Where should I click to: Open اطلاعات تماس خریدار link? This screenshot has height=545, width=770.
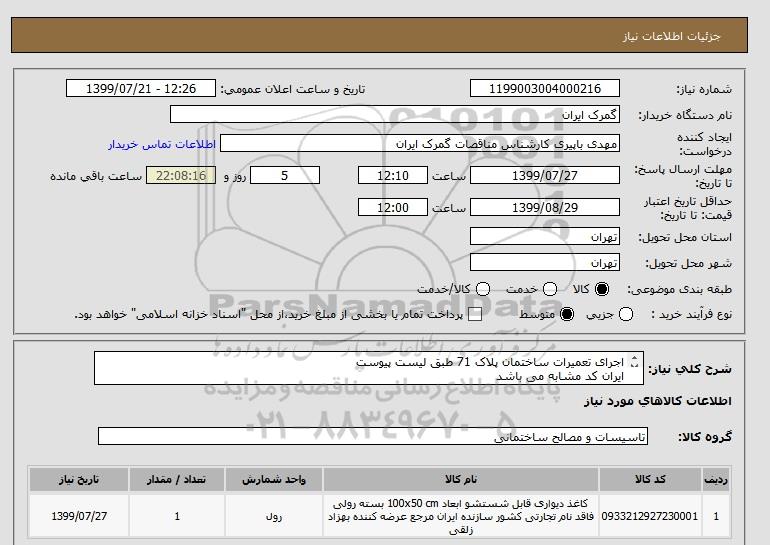pos(162,144)
